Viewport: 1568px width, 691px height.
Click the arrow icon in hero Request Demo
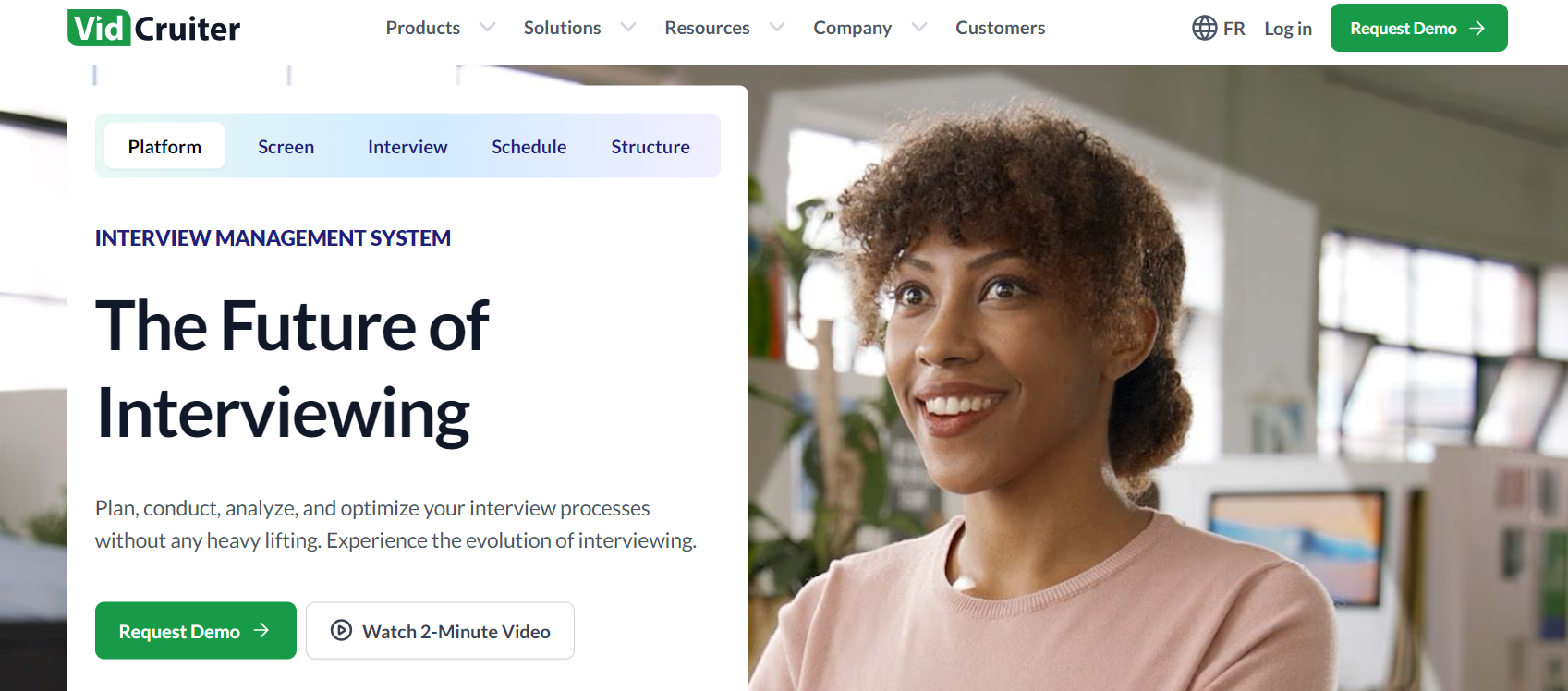tap(261, 630)
